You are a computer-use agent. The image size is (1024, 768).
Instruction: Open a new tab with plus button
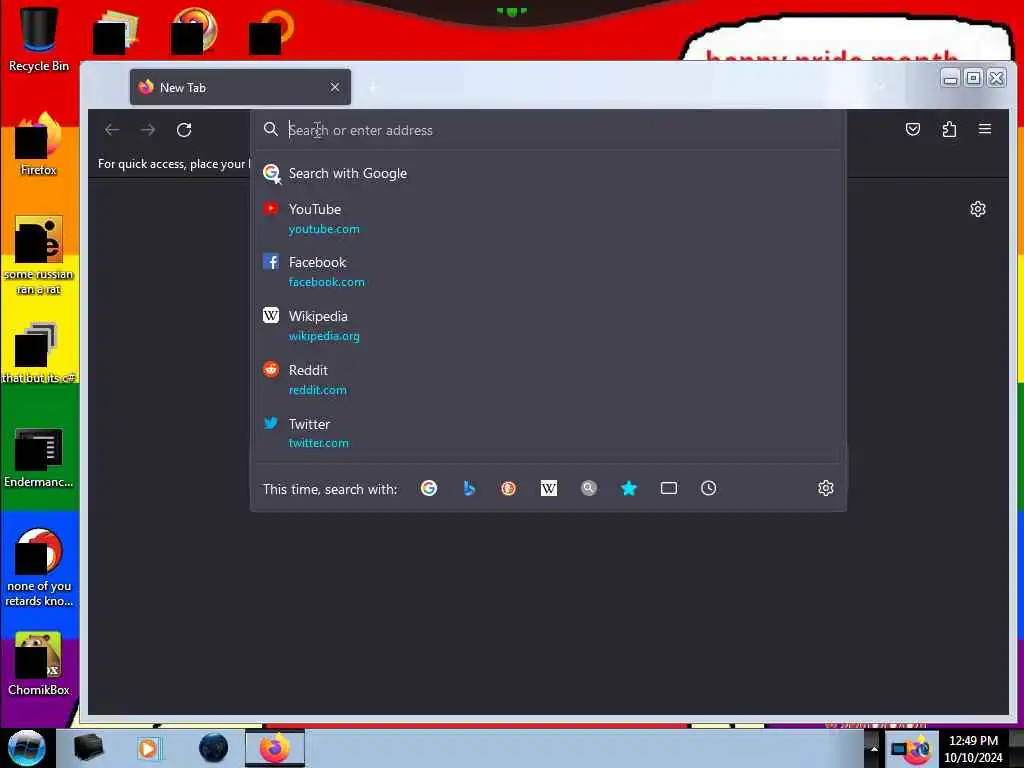point(372,87)
